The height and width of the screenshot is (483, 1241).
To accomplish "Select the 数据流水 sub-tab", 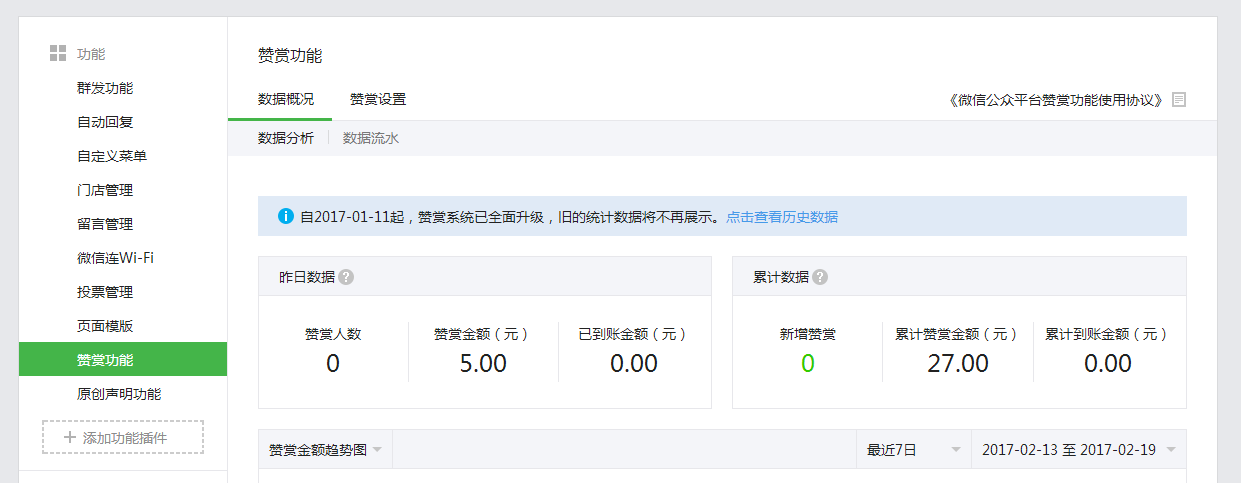I will pos(371,138).
